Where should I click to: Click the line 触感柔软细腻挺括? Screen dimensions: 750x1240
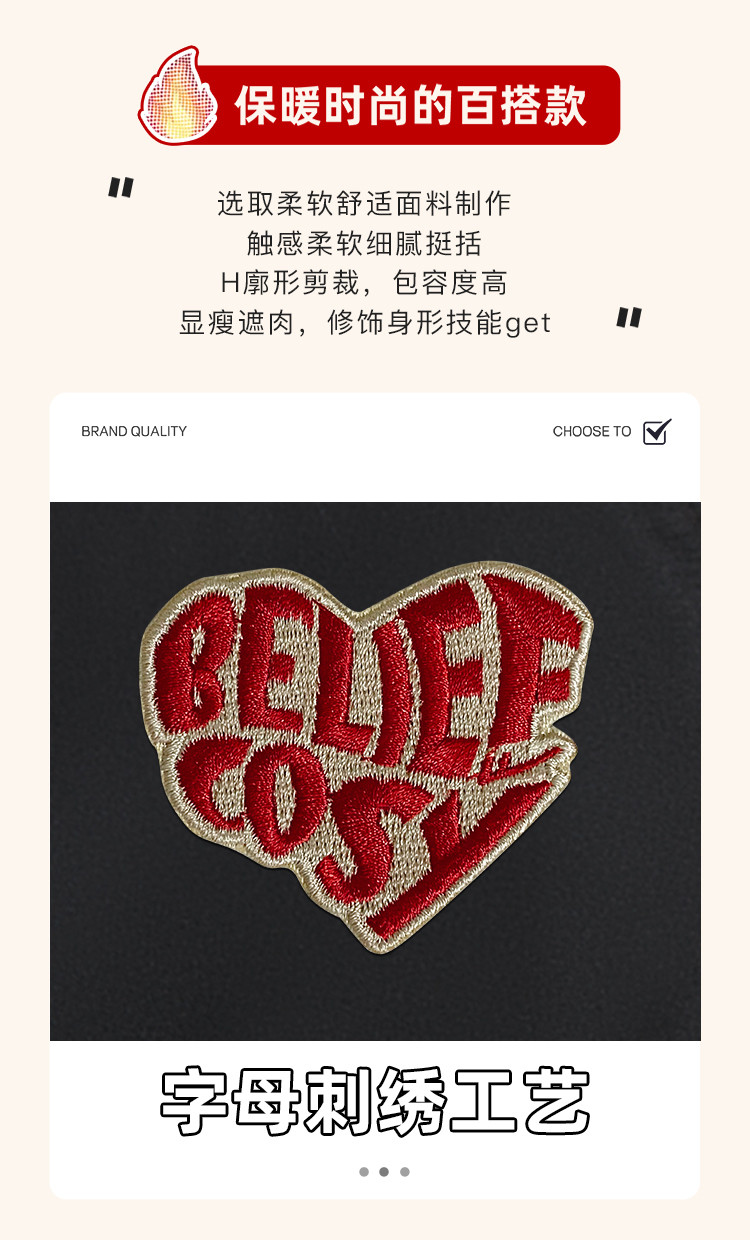364,243
